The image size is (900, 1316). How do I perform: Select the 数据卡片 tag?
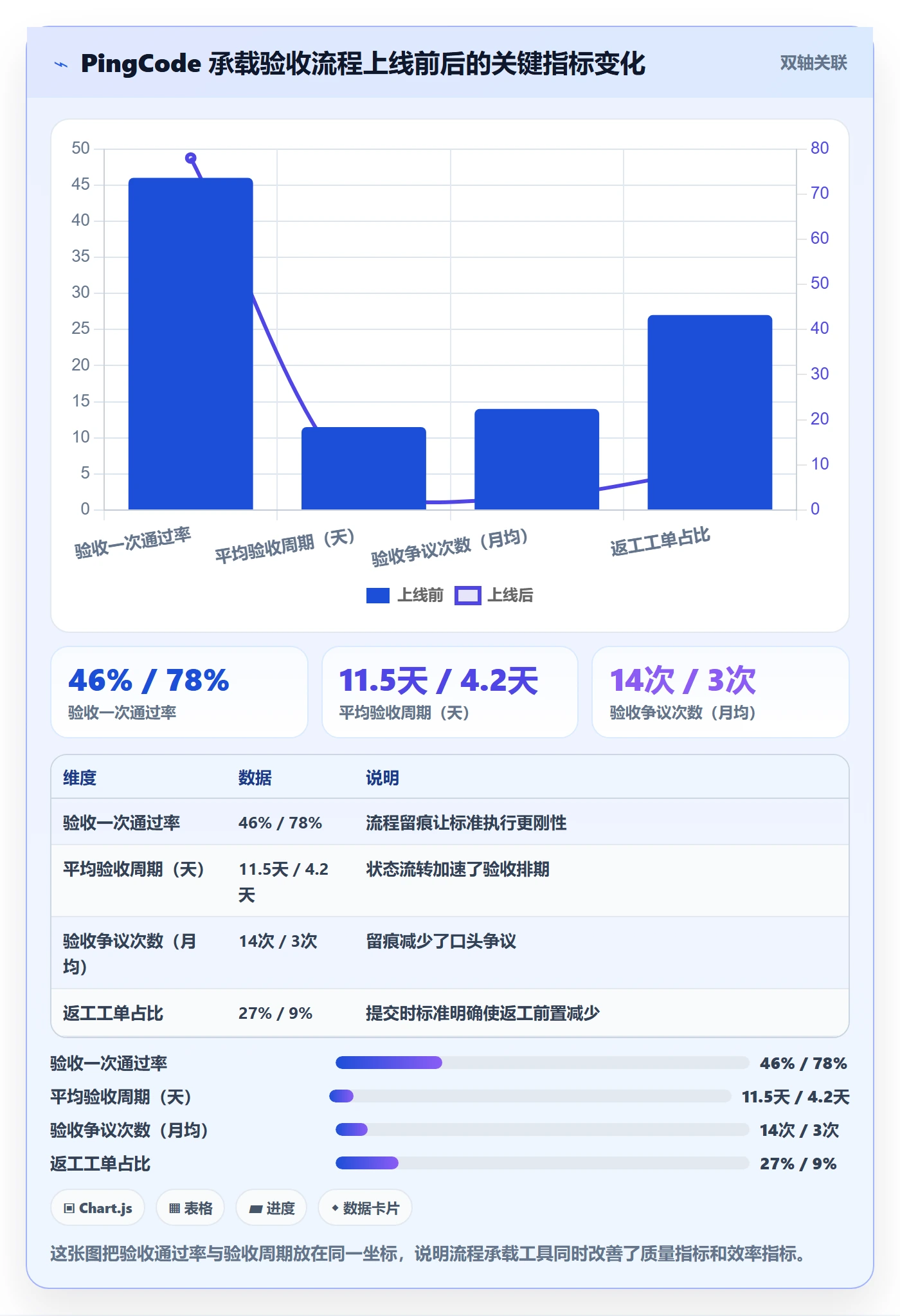coord(365,1208)
